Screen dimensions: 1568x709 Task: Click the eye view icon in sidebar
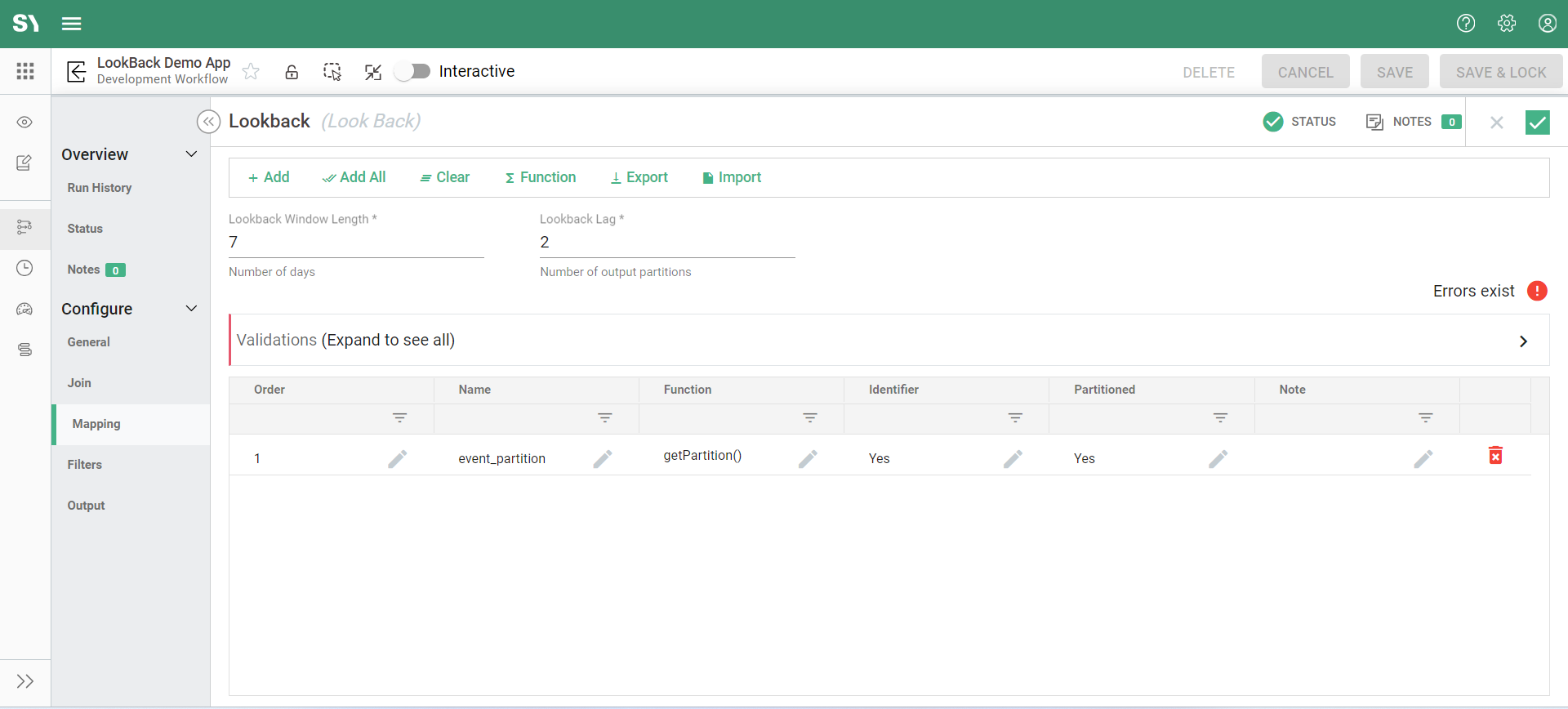(24, 123)
